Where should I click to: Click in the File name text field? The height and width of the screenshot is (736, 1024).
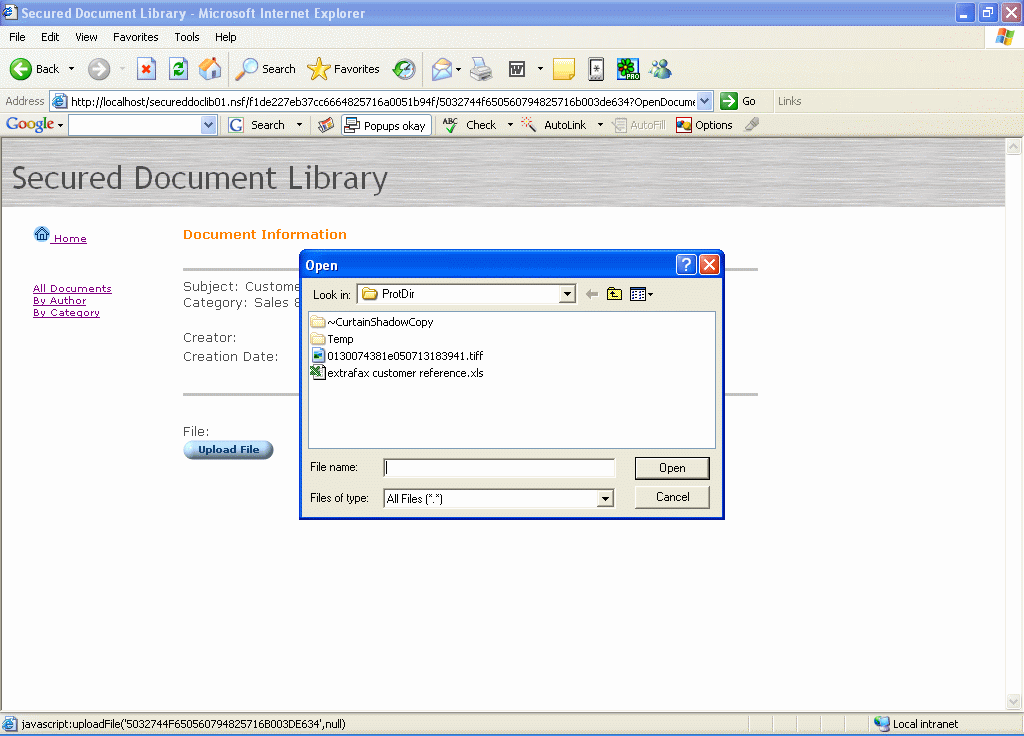coord(499,467)
